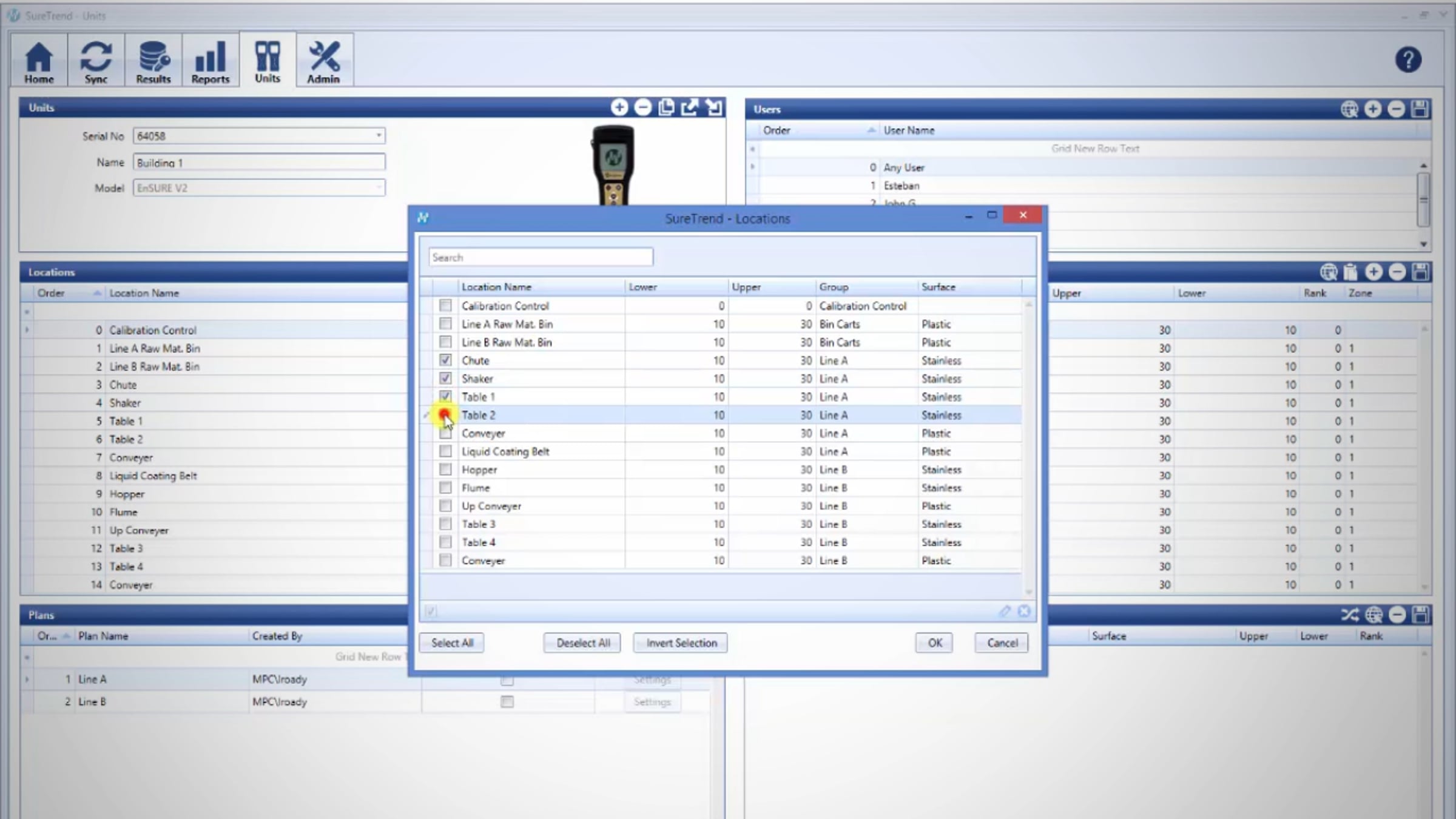Remove a location with the Locations minus icon
Image resolution: width=1456 pixels, height=819 pixels.
coord(1397,272)
